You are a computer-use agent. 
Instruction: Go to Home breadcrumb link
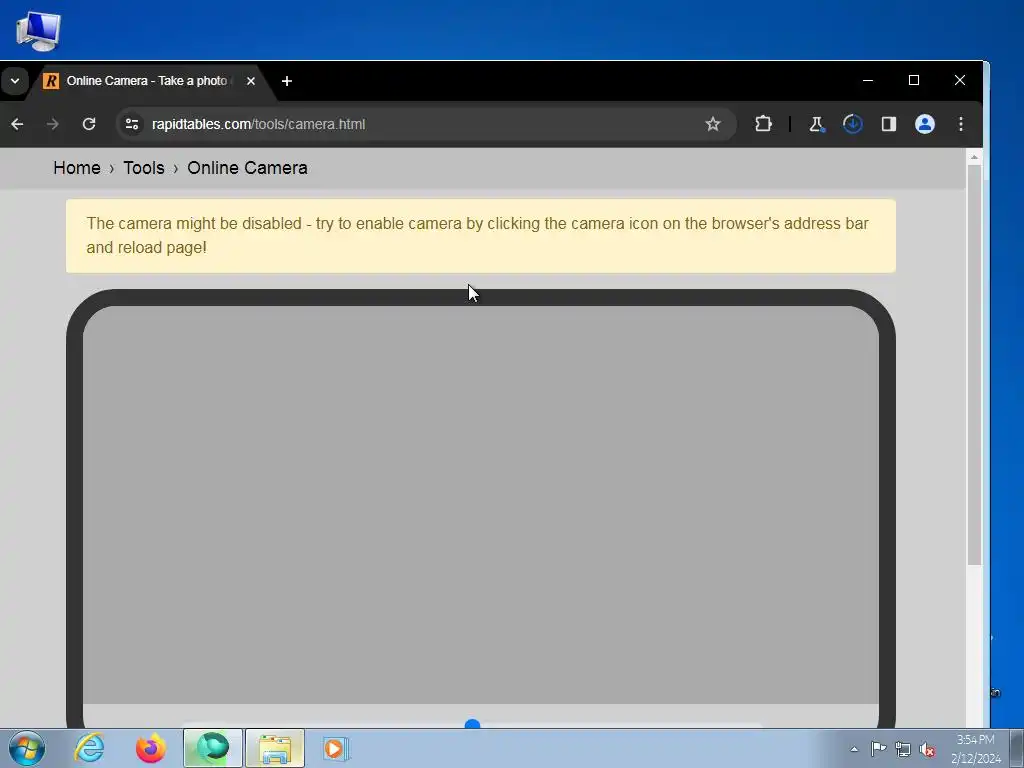[x=77, y=168]
